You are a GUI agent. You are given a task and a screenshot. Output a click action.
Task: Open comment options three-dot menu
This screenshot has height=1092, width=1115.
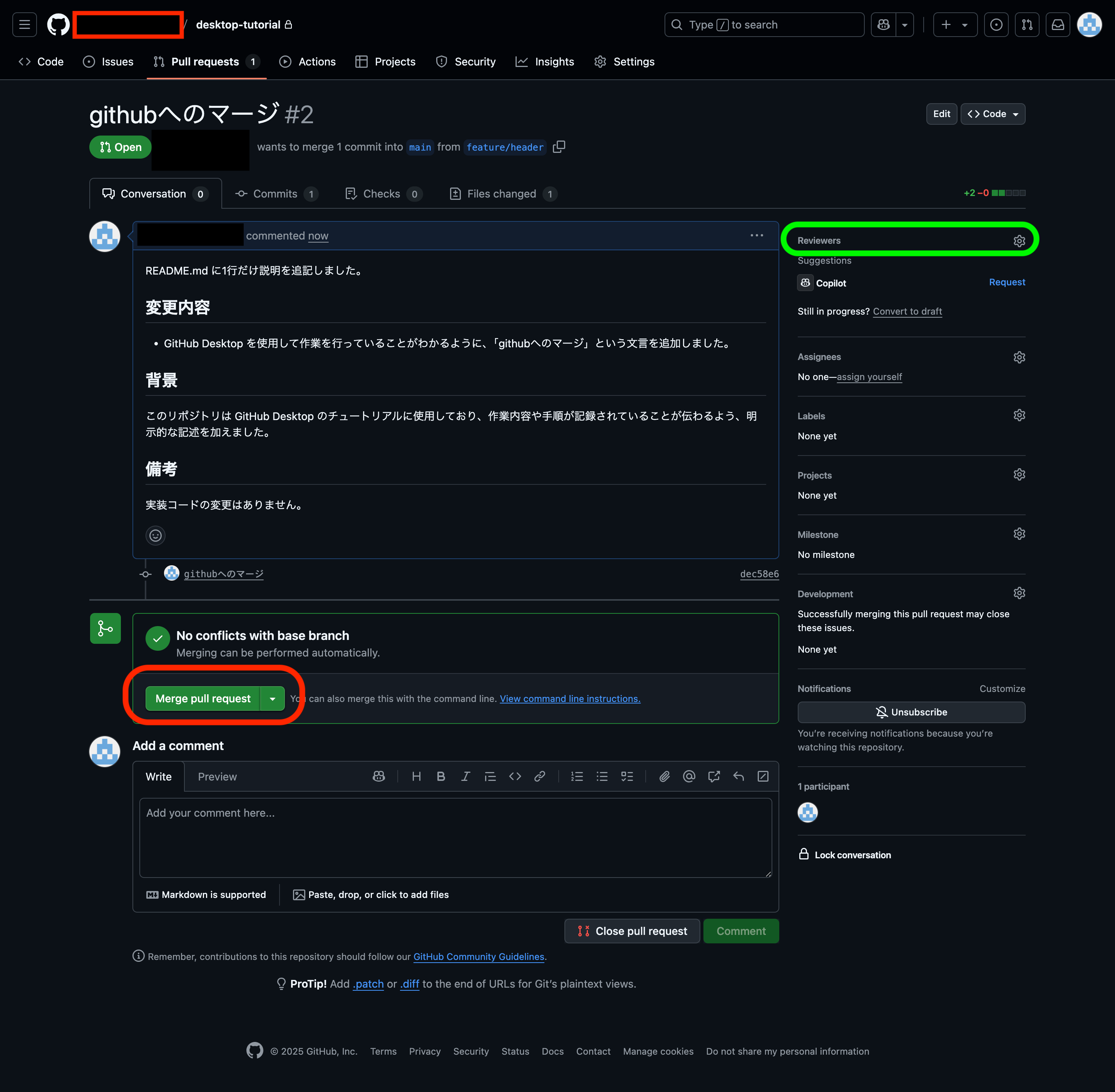(757, 235)
